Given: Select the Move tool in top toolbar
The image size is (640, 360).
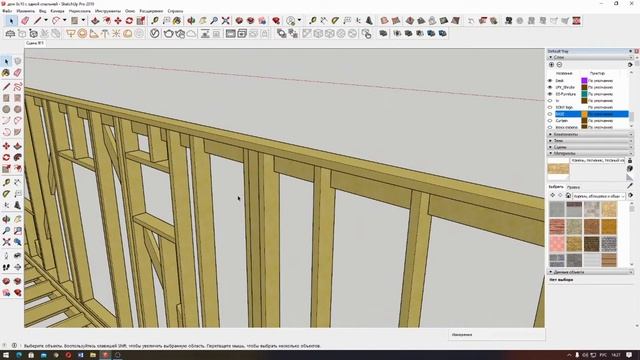Looking at the screenshot, I should click(118, 20).
